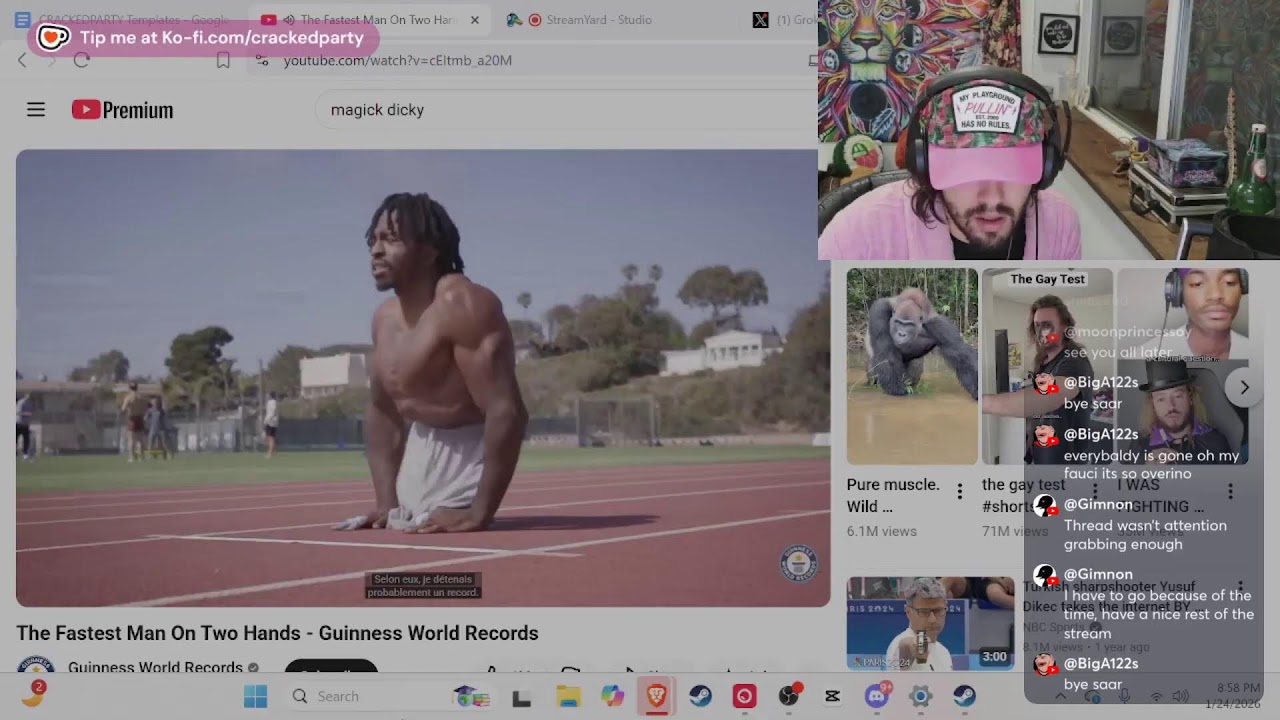
Task: Open the microphone tray icon
Action: (1124, 696)
